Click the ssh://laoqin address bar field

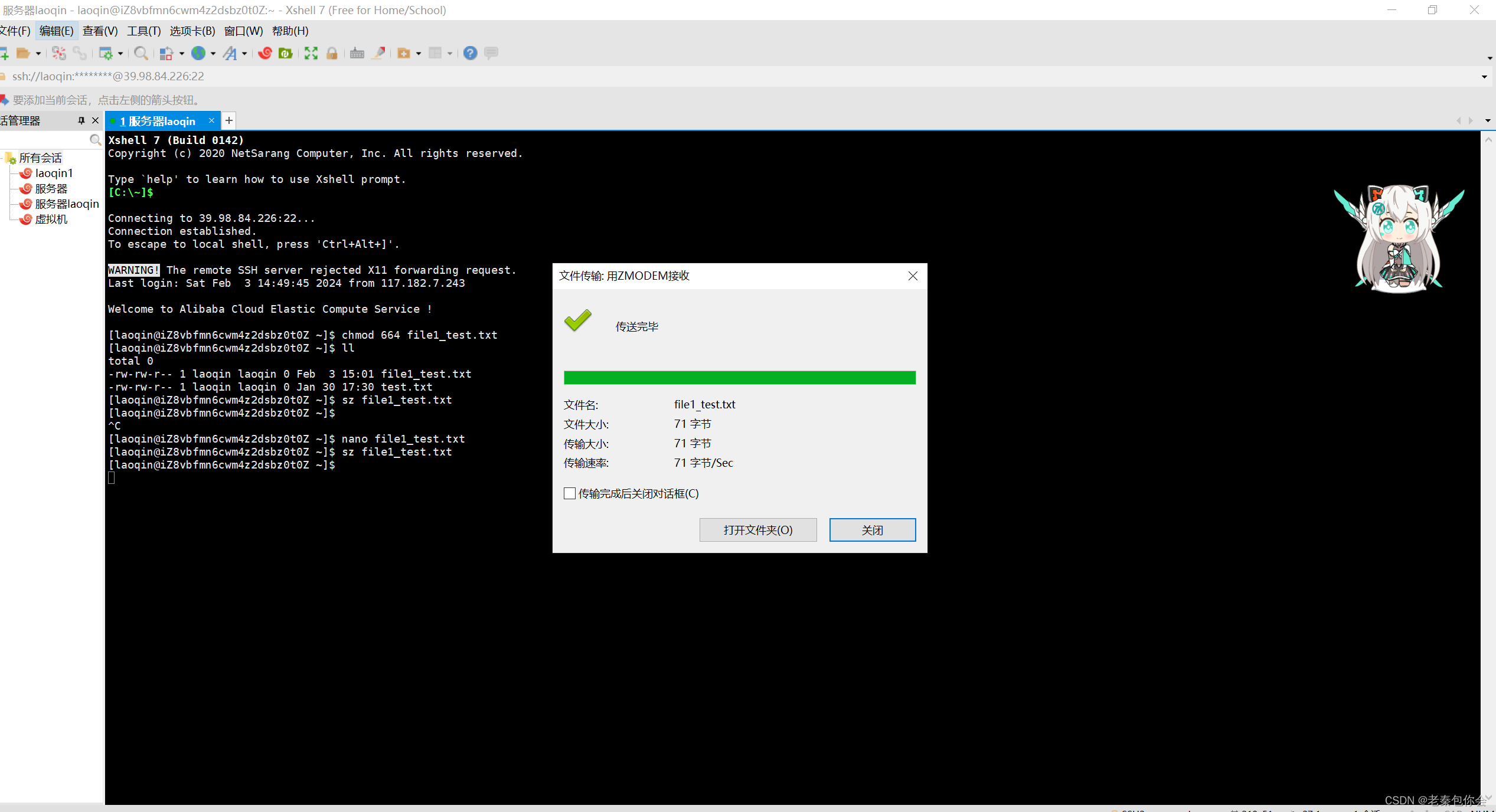click(x=738, y=77)
